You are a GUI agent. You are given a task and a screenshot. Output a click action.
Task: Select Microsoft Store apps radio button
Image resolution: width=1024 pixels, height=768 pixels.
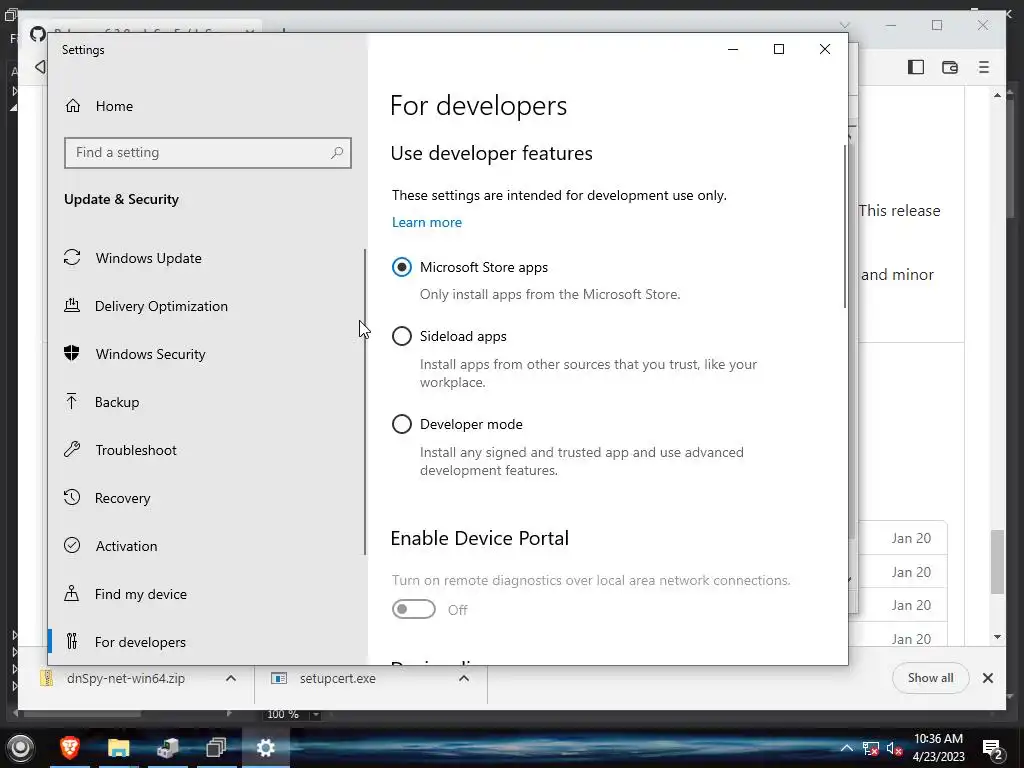click(402, 267)
